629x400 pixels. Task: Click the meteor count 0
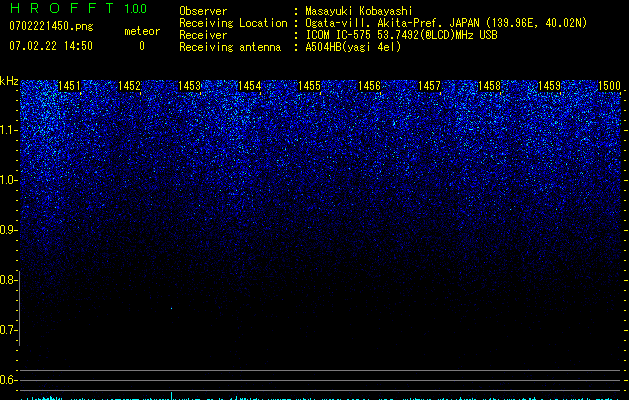(142, 46)
